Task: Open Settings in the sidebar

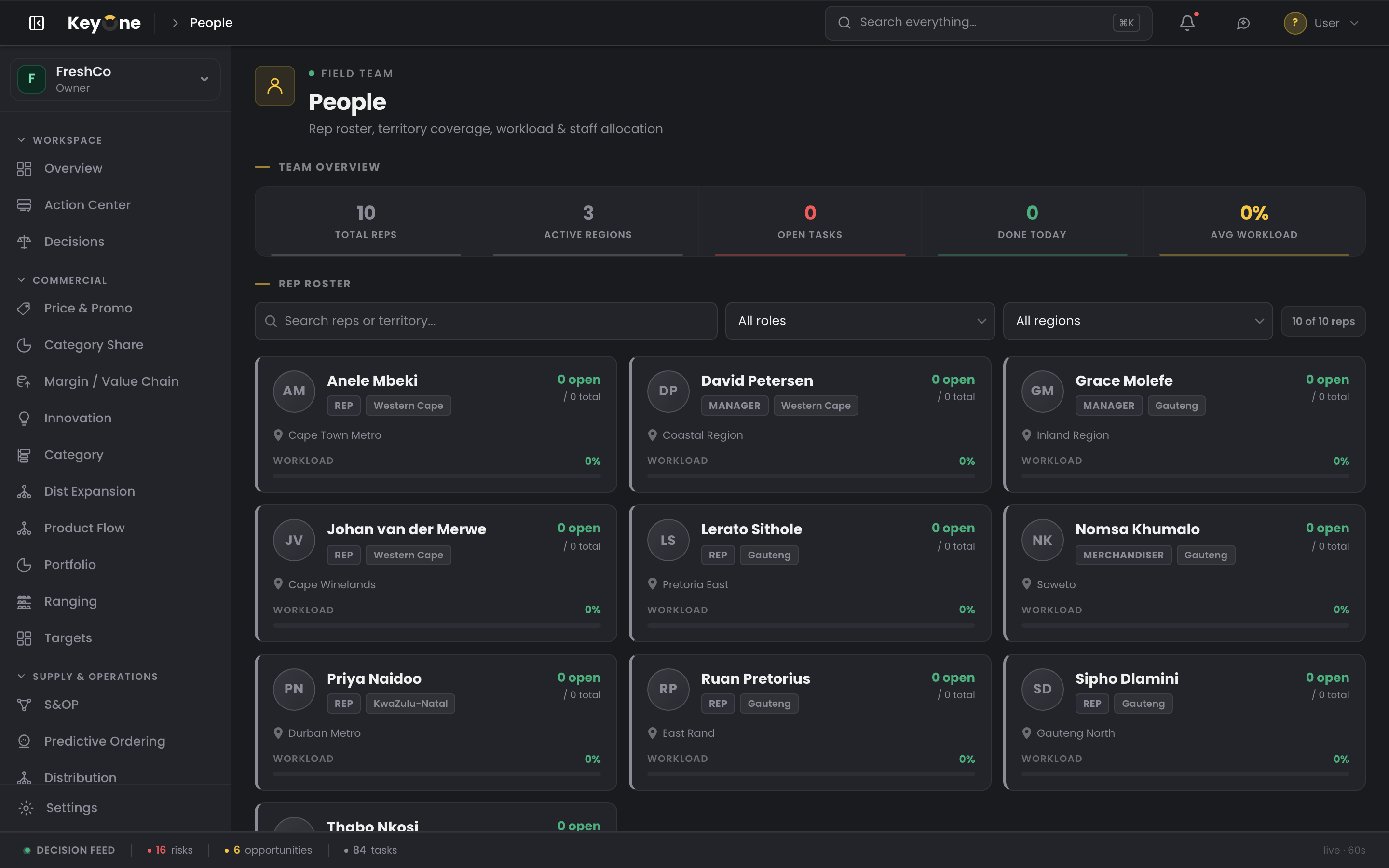Action: pyautogui.click(x=71, y=808)
